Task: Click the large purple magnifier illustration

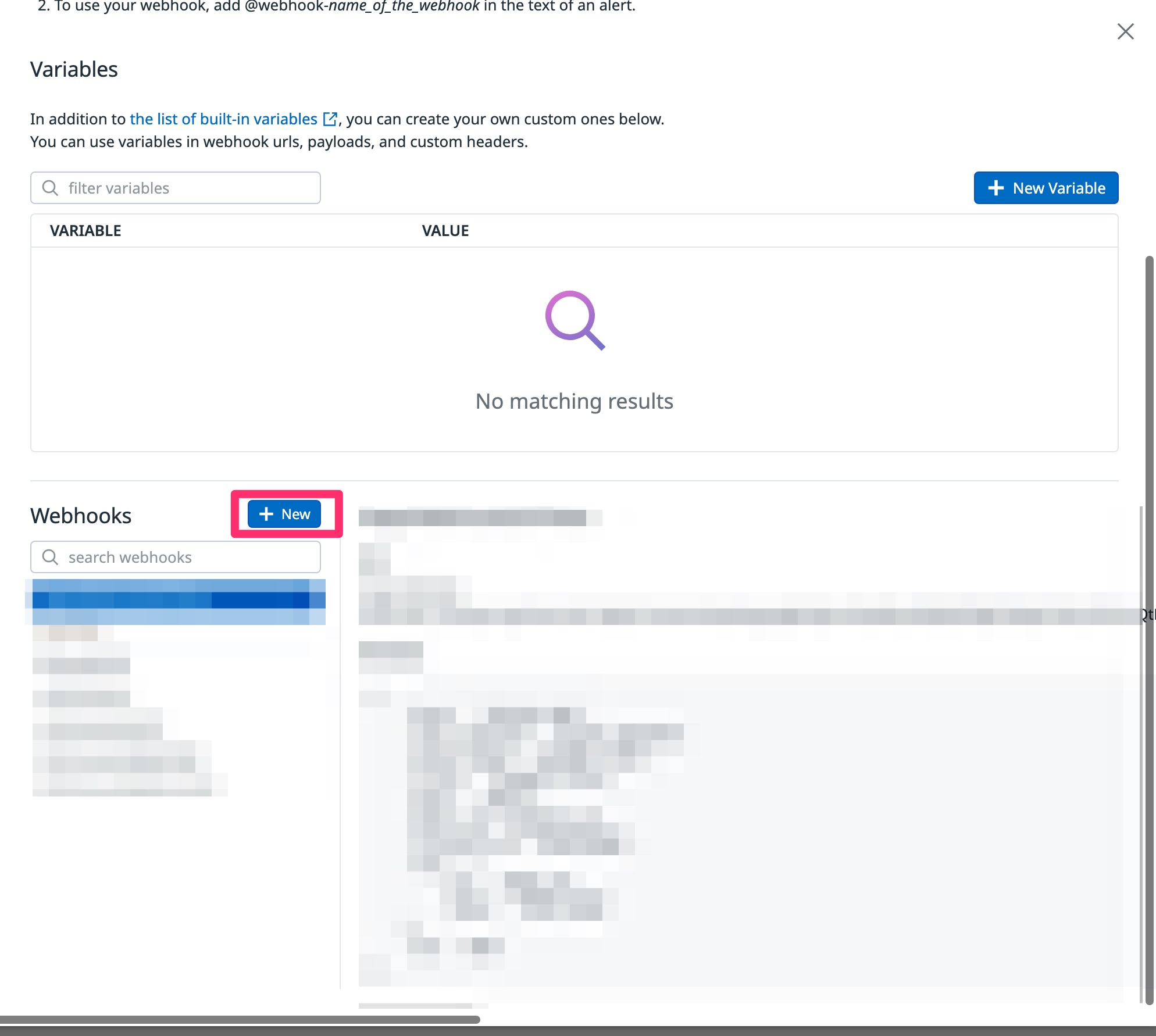Action: click(574, 320)
